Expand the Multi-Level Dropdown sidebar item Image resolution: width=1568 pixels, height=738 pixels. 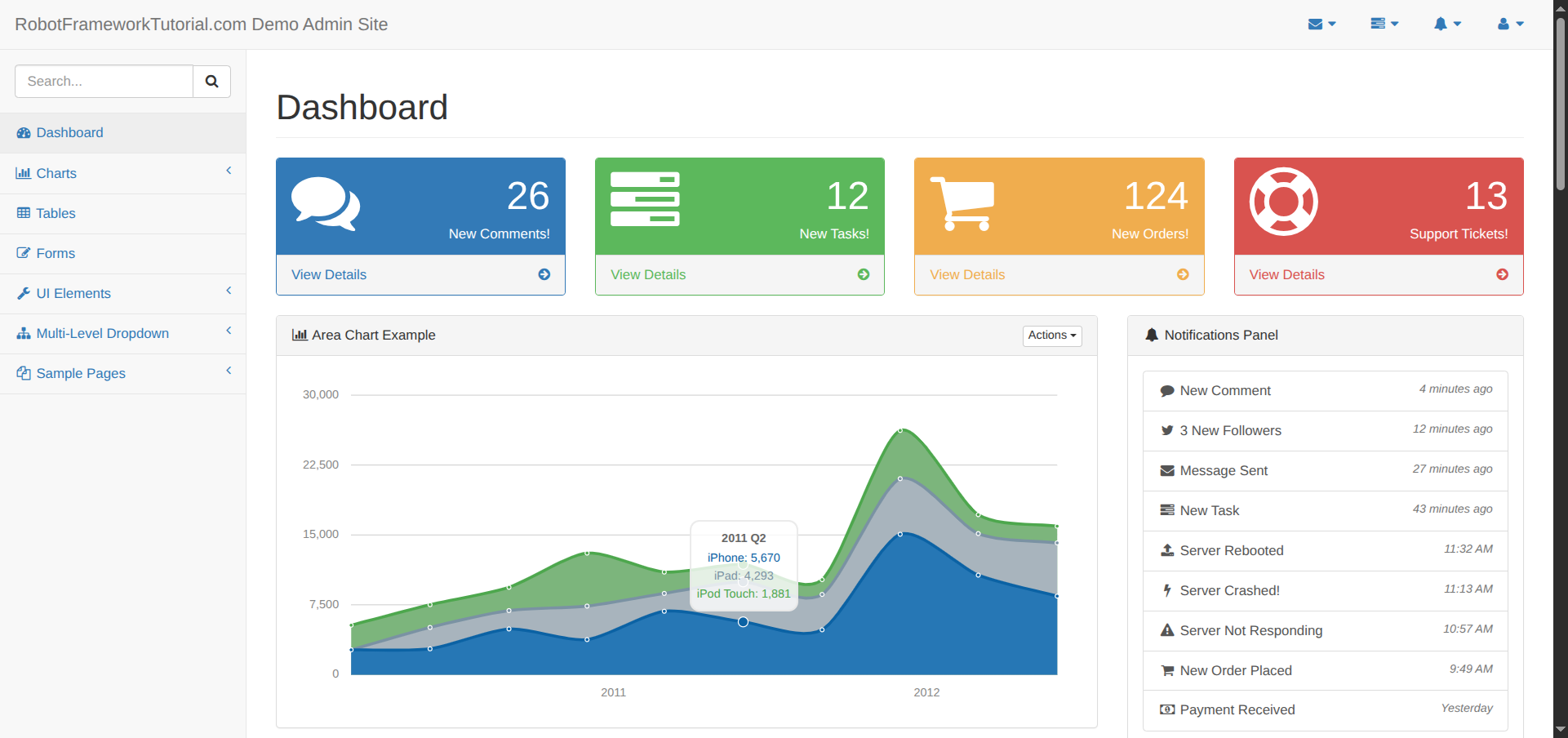122,333
